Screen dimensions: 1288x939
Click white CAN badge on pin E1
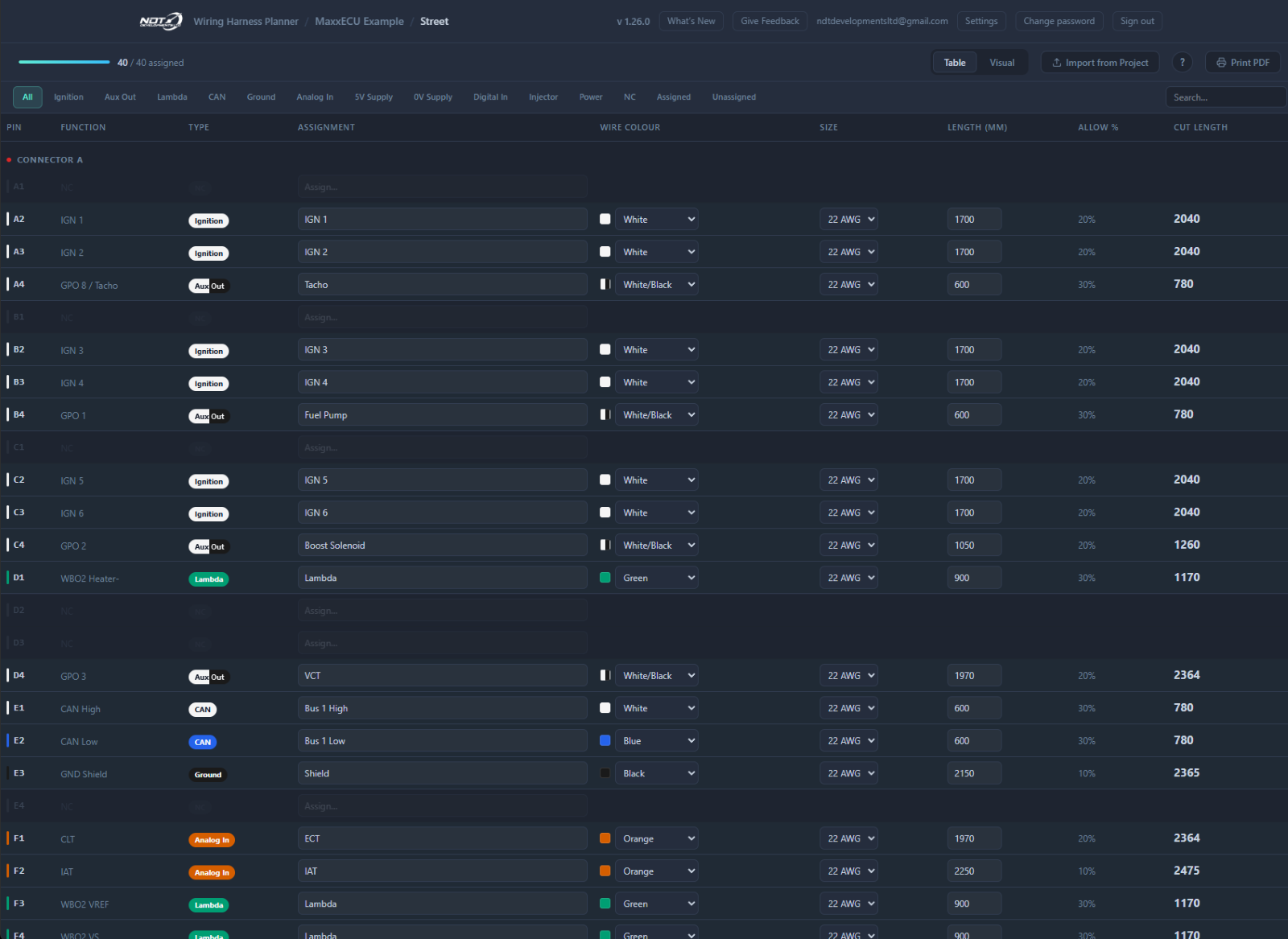click(x=203, y=710)
